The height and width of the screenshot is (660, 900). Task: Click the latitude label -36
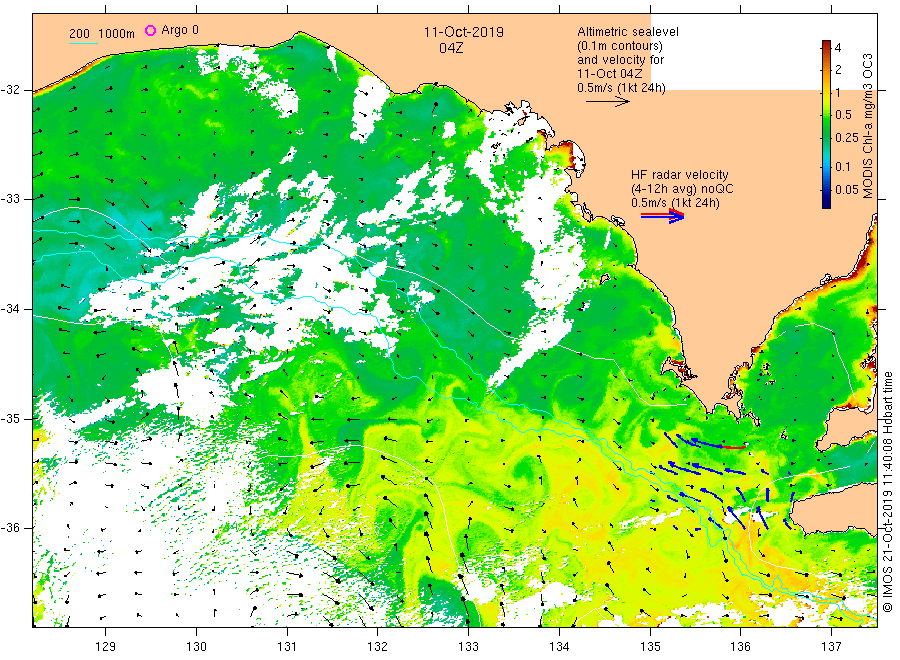[x=10, y=528]
